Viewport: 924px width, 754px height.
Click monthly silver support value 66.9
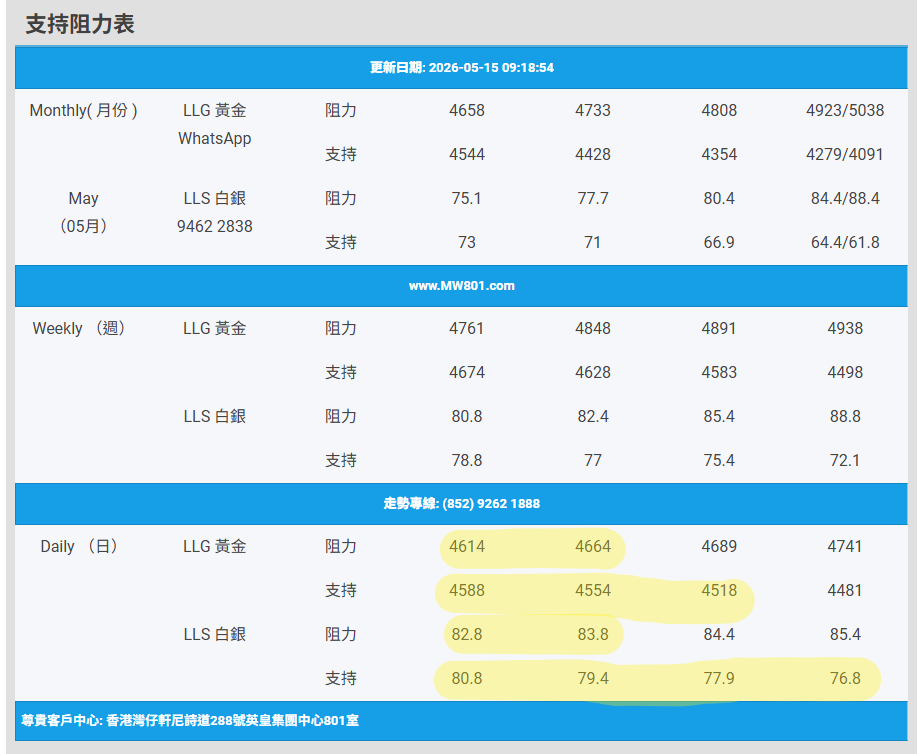[719, 242]
